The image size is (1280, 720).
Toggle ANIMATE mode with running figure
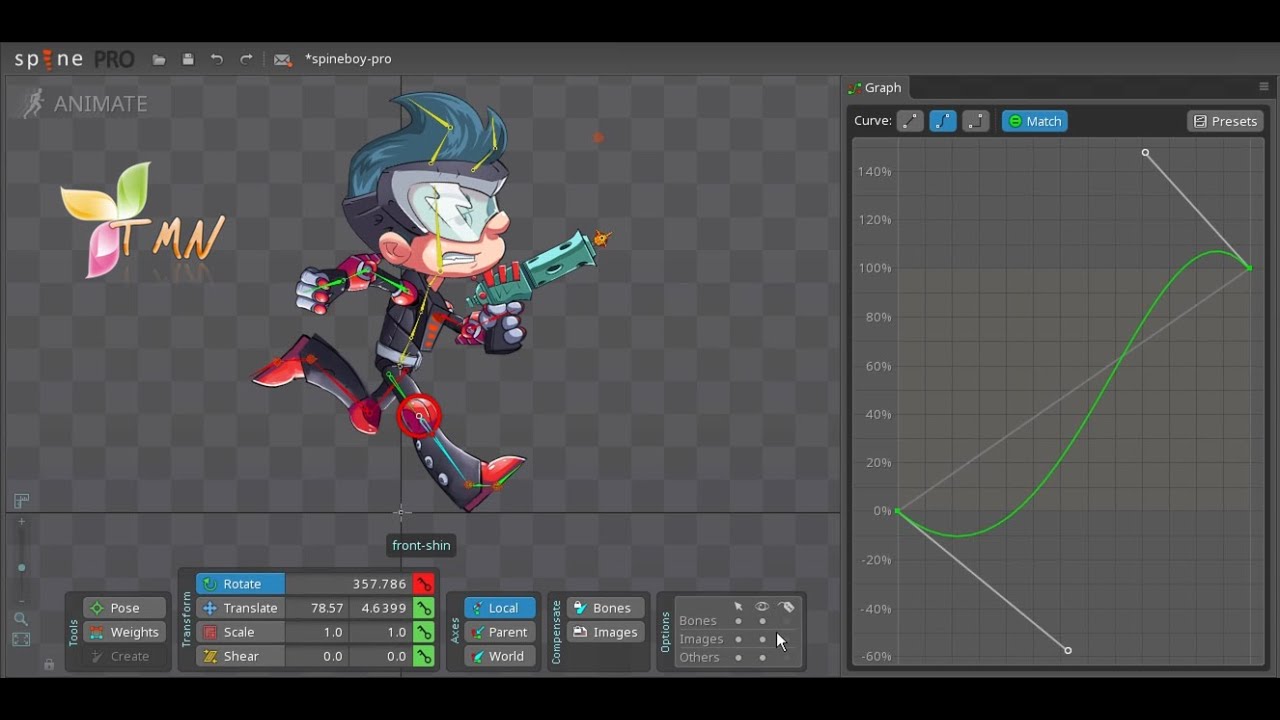pyautogui.click(x=84, y=103)
